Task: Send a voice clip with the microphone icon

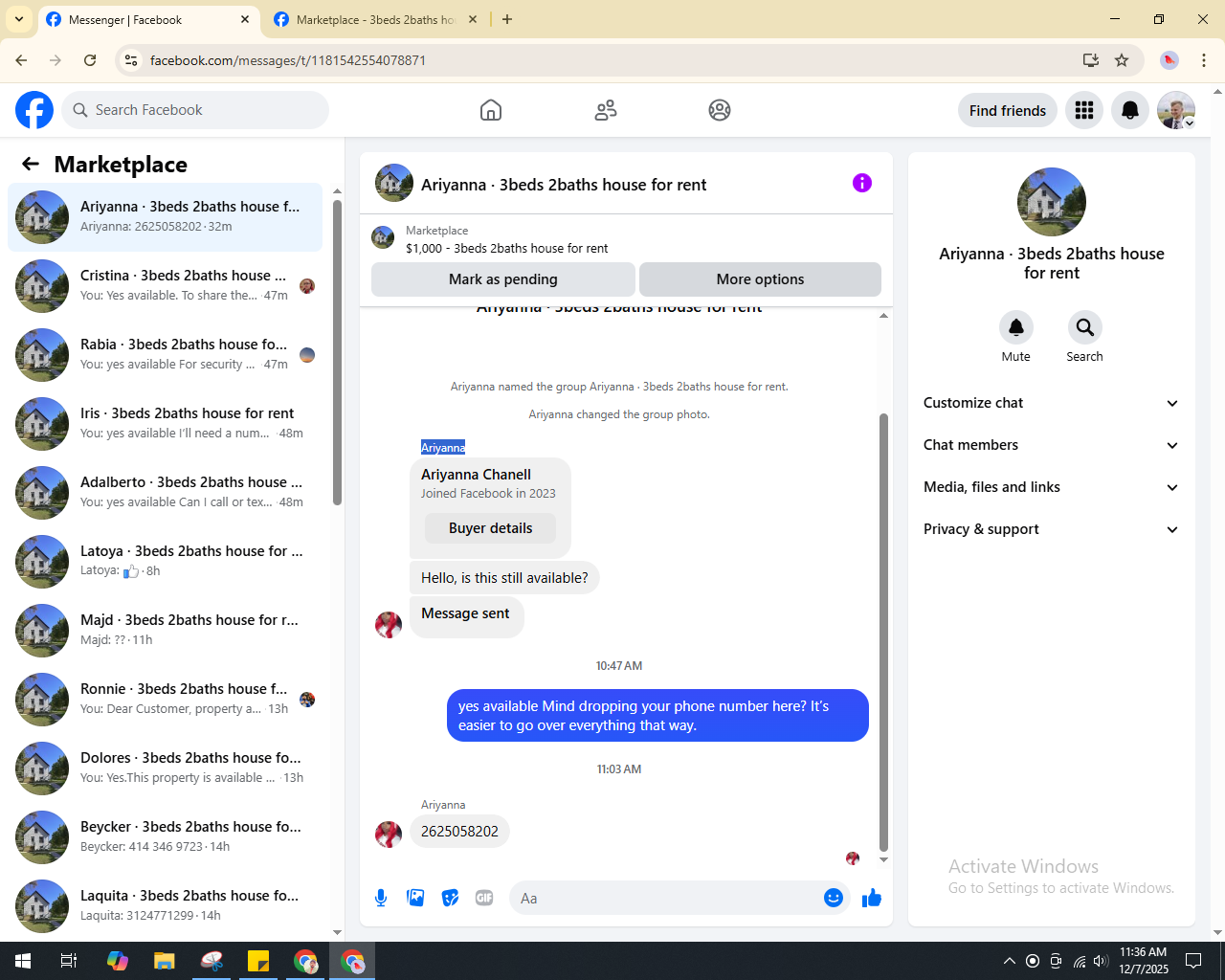Action: coord(381,898)
